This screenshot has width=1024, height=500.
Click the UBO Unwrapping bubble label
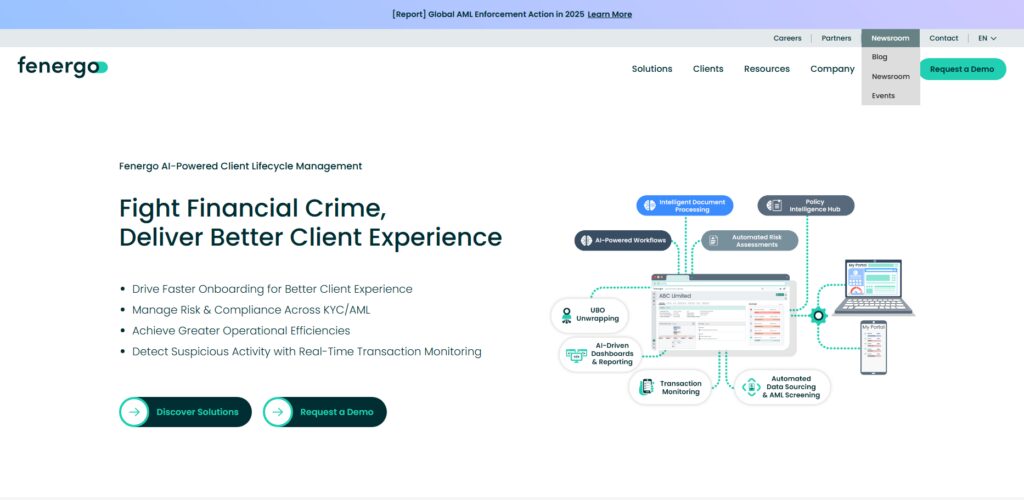[597, 315]
